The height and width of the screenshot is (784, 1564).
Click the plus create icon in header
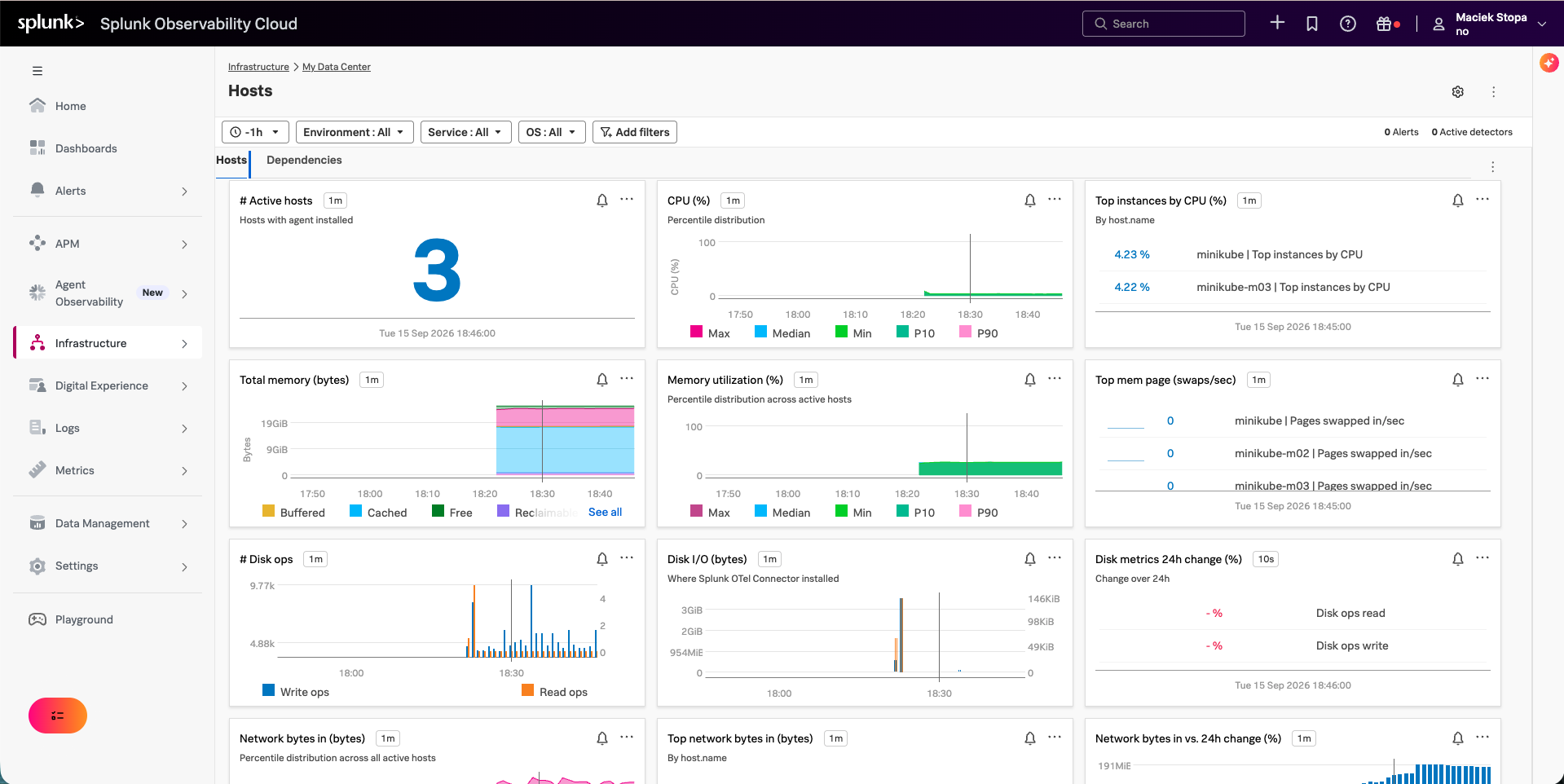point(1277,23)
